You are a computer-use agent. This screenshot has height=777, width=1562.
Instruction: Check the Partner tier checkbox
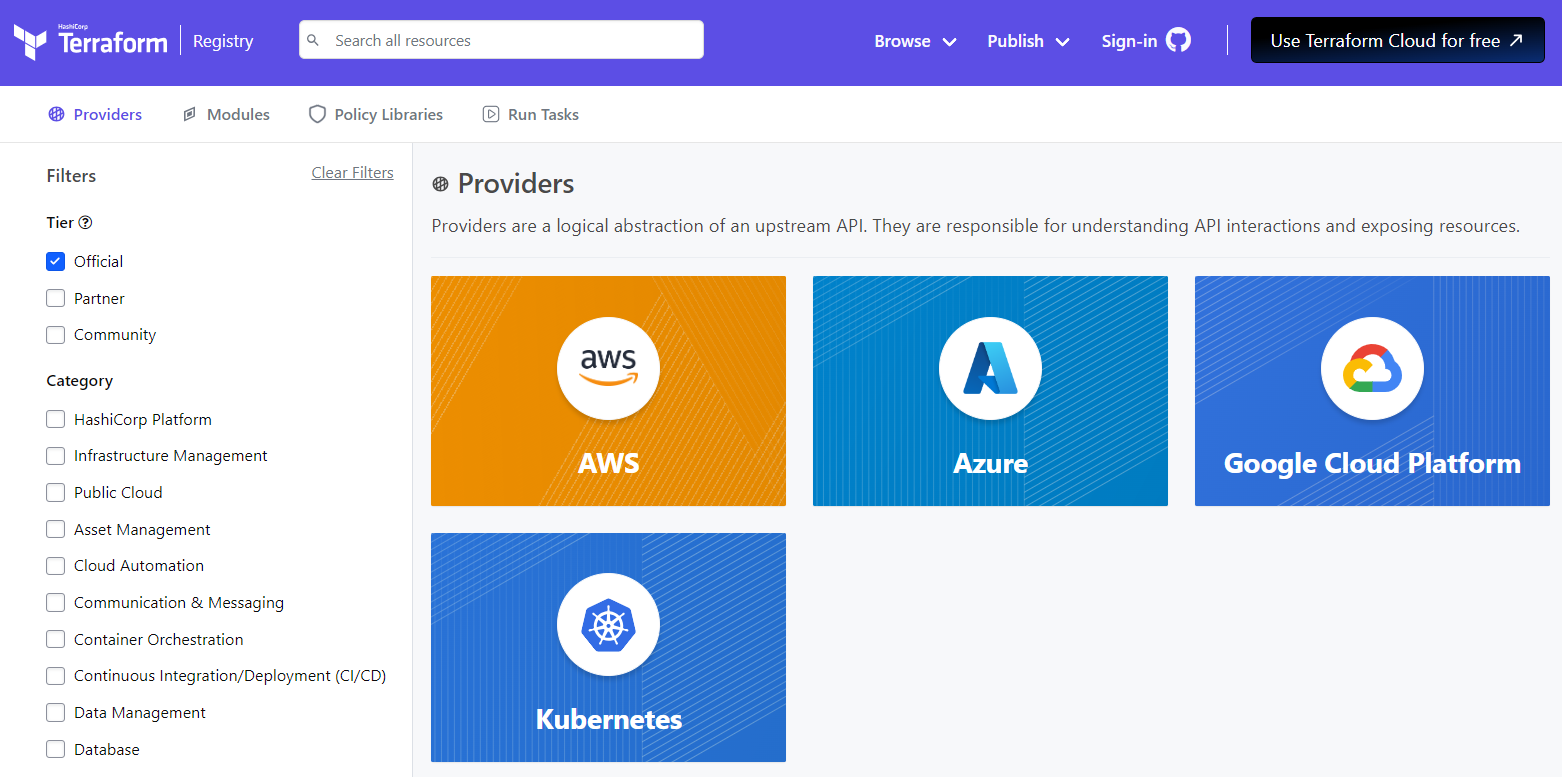(x=56, y=298)
